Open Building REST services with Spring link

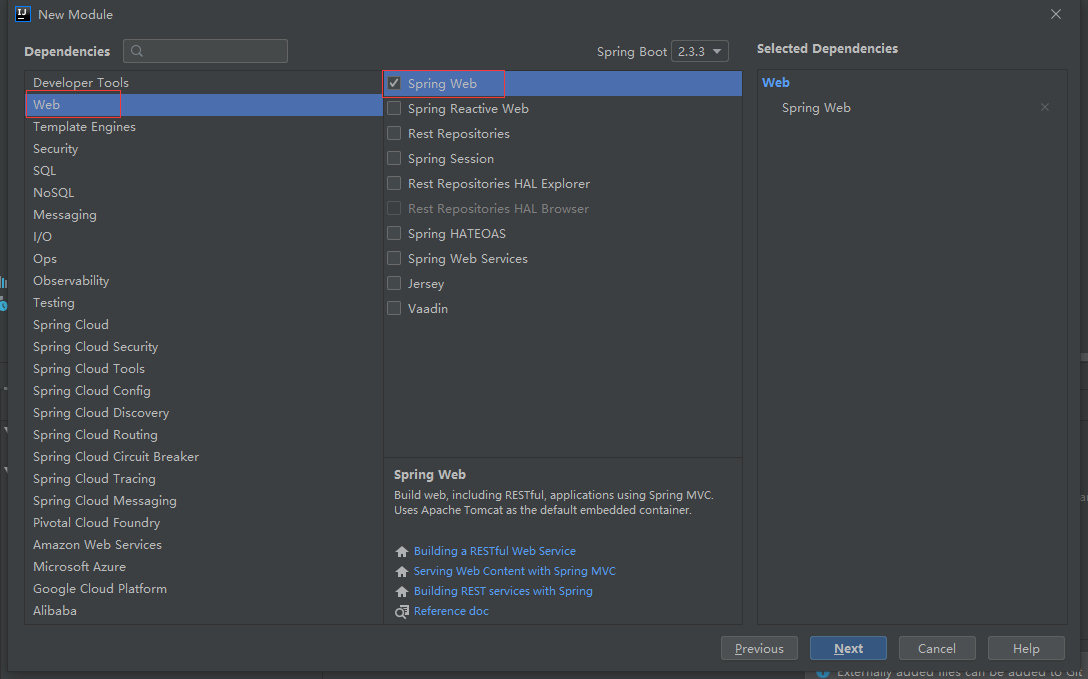(x=503, y=592)
